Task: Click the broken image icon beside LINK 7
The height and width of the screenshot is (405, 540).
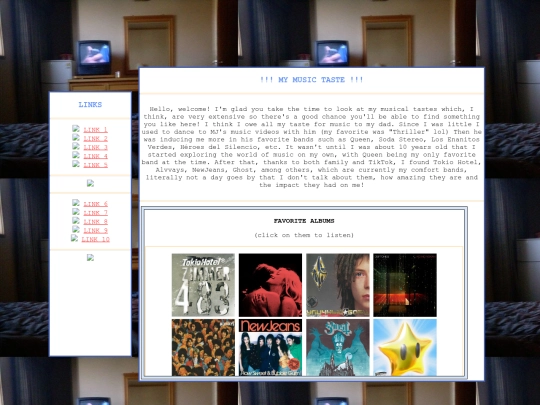Action: pos(76,212)
